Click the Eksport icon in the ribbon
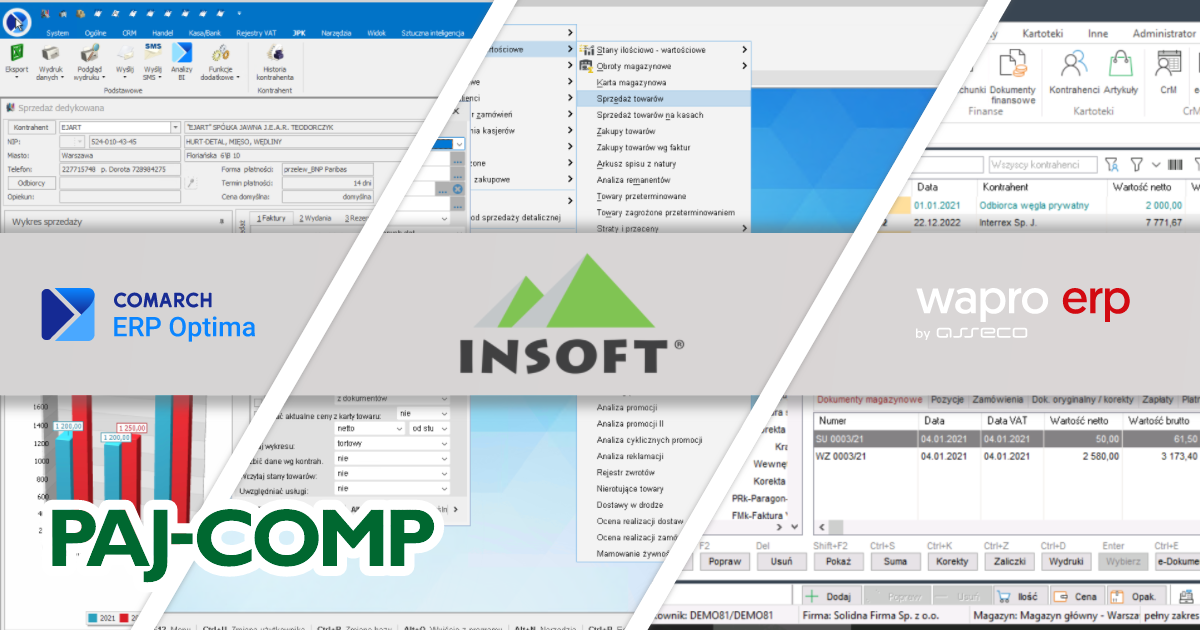Image resolution: width=1200 pixels, height=630 pixels. tap(18, 53)
